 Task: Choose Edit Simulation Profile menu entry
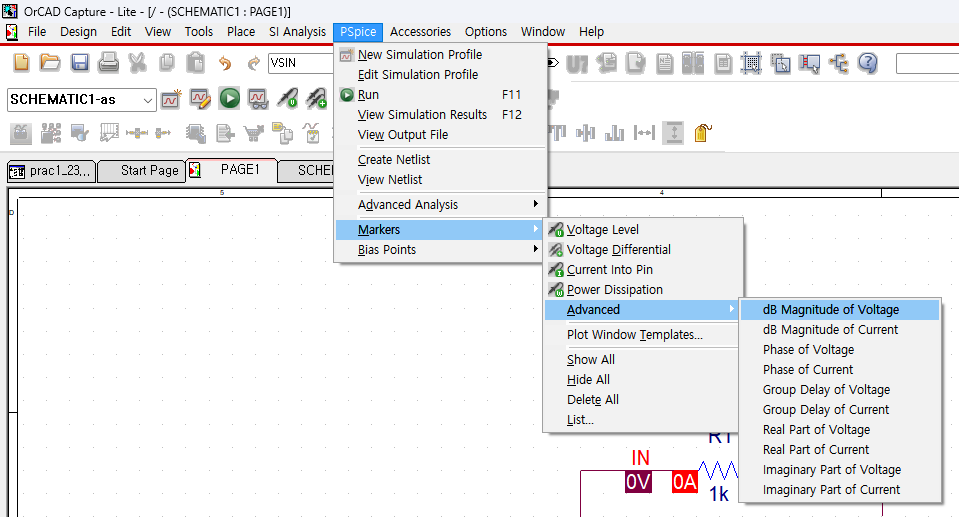tap(440, 75)
